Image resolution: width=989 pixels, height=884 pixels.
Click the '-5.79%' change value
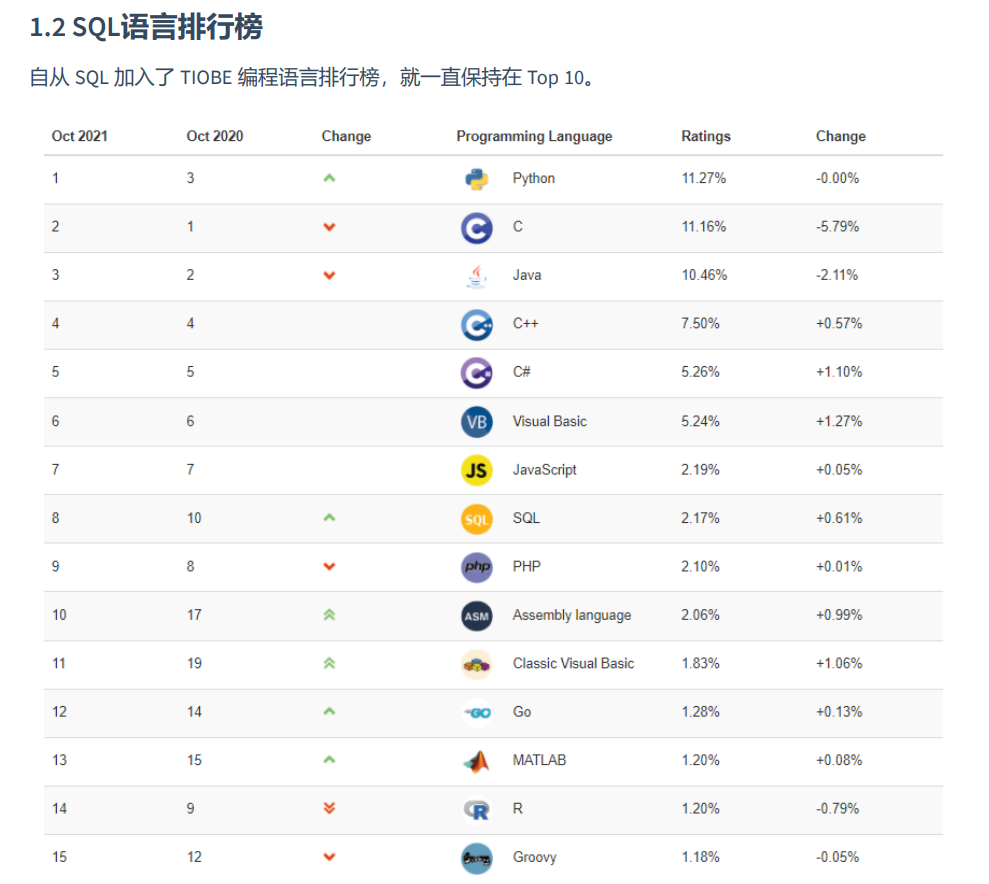click(838, 227)
